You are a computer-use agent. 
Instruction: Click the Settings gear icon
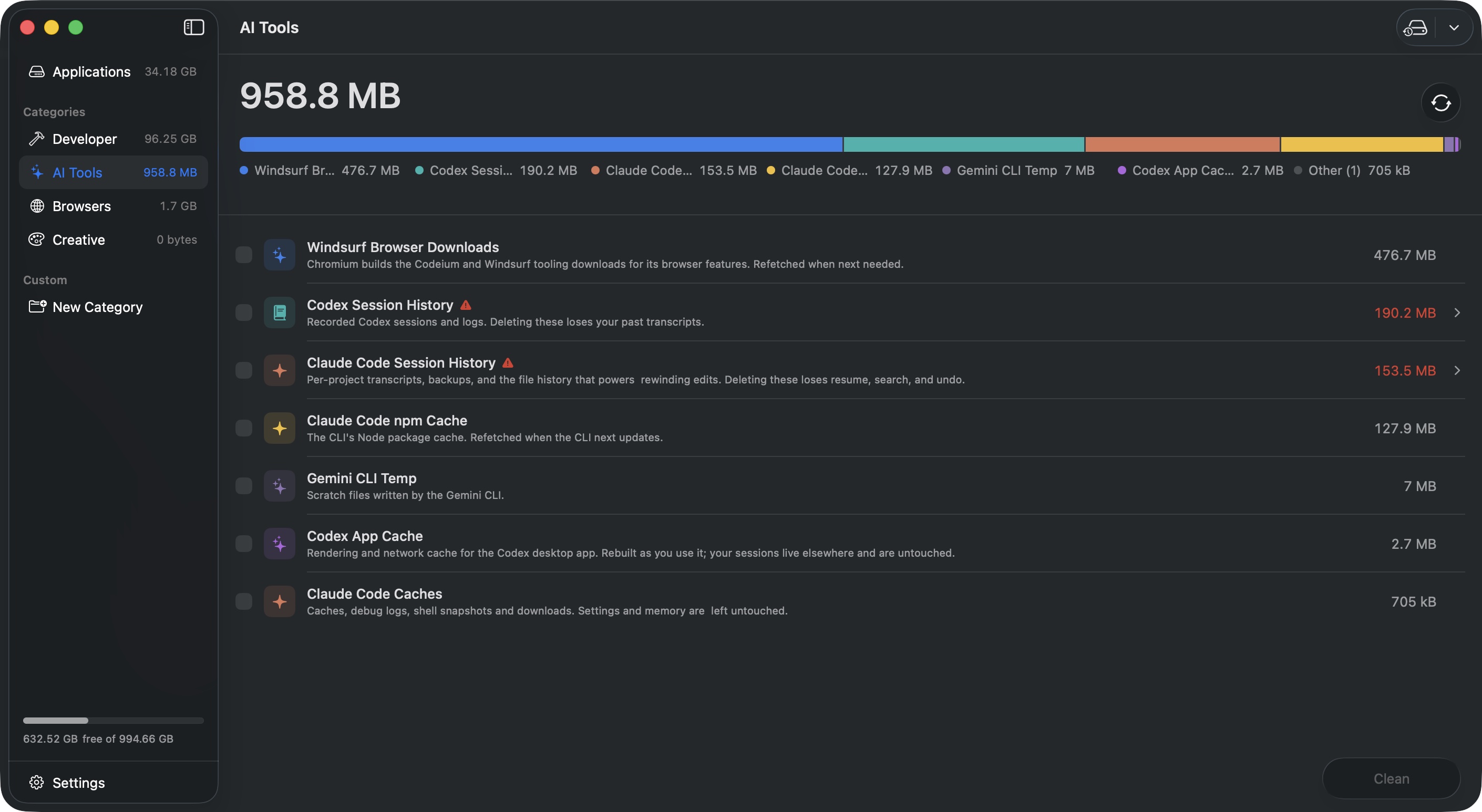coord(37,782)
